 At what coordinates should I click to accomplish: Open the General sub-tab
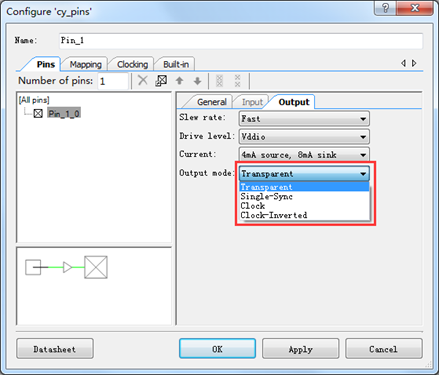pos(212,102)
